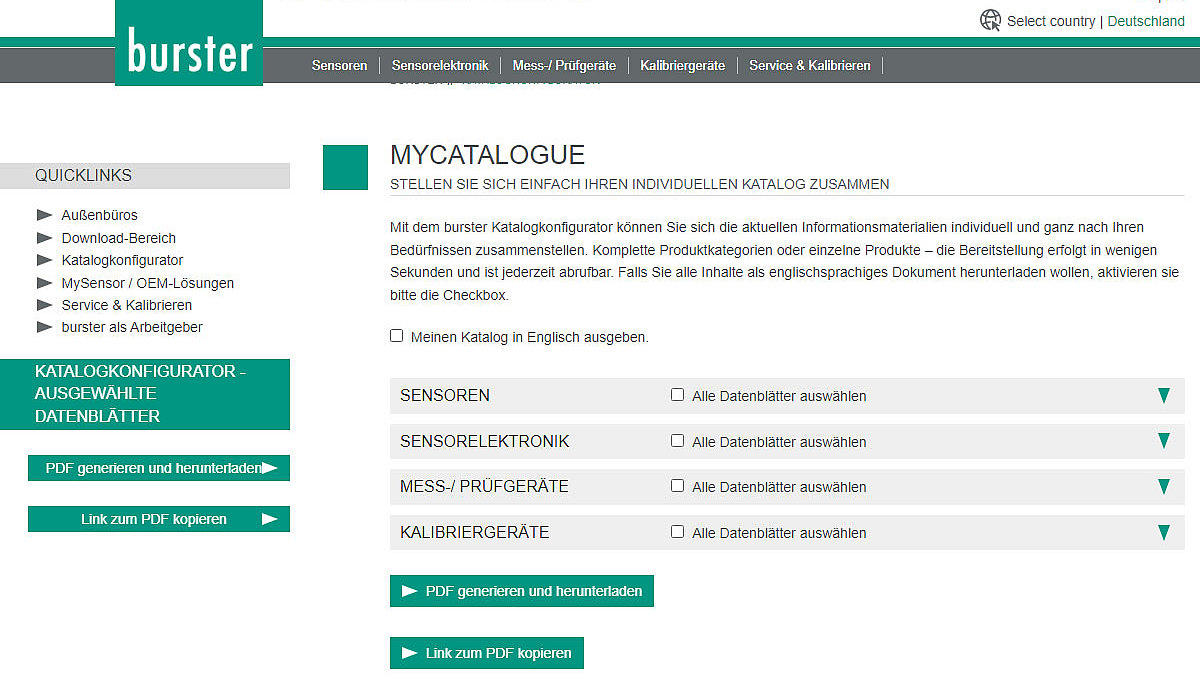The height and width of the screenshot is (675, 1200).
Task: Expand the SENSOREN section arrow
Action: click(x=1163, y=396)
